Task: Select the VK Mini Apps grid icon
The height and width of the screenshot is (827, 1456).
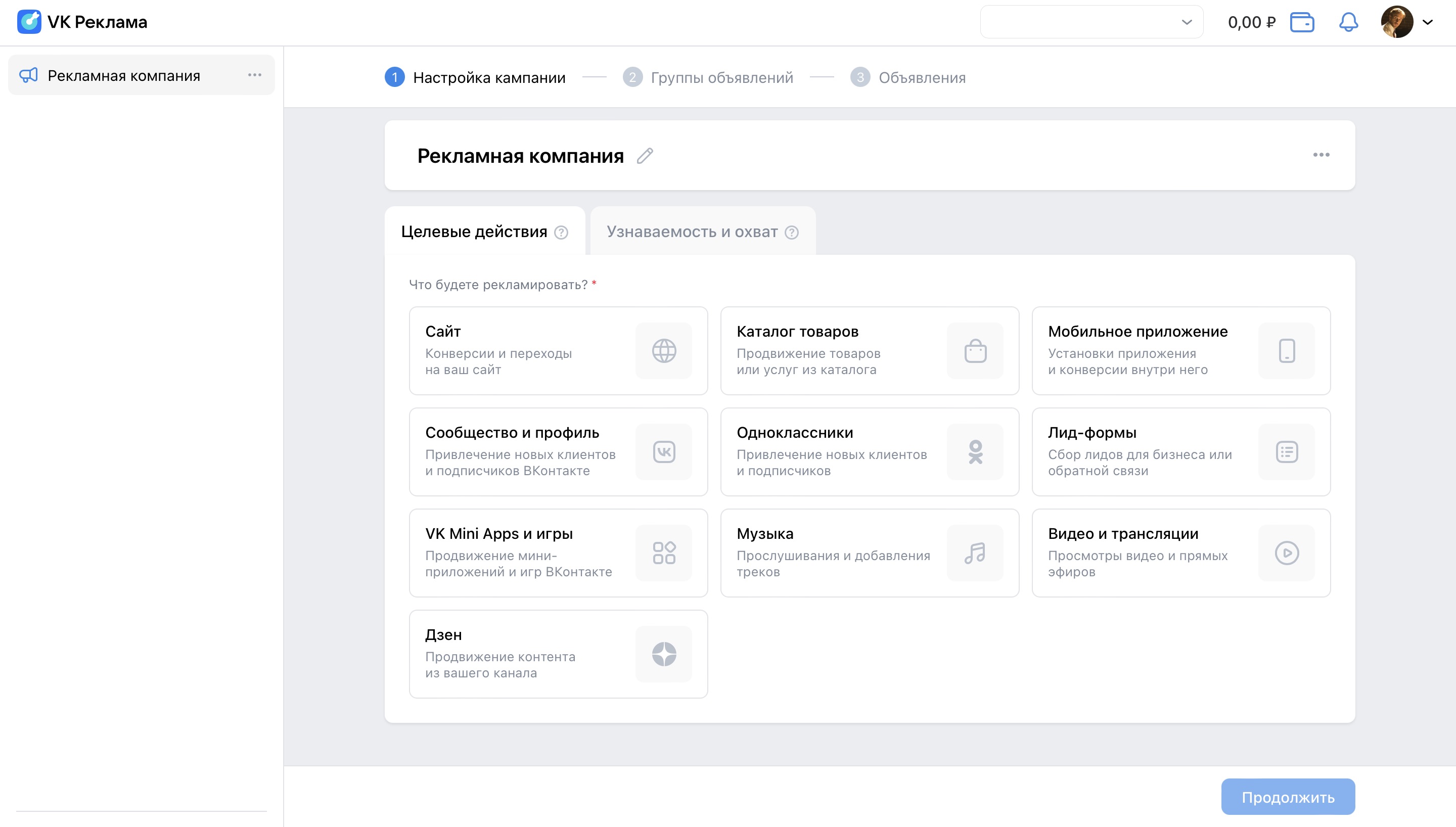Action: coord(664,553)
